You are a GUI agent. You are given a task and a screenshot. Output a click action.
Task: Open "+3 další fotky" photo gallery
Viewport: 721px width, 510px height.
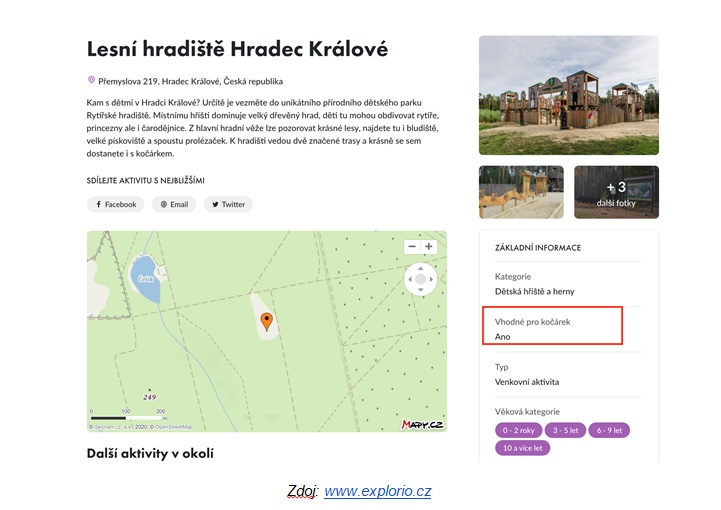tap(616, 191)
